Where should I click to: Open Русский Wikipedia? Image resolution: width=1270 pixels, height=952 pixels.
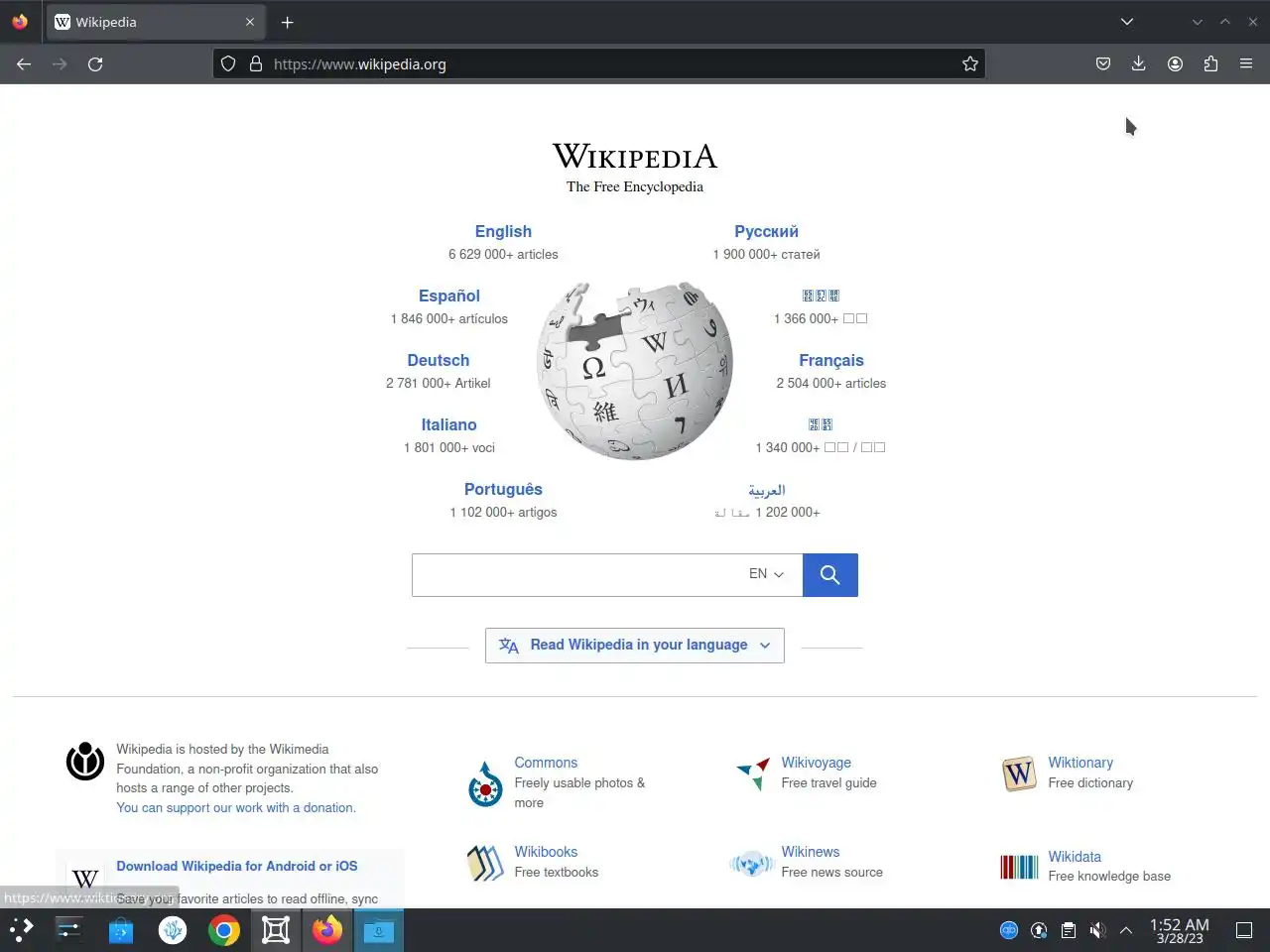(766, 231)
